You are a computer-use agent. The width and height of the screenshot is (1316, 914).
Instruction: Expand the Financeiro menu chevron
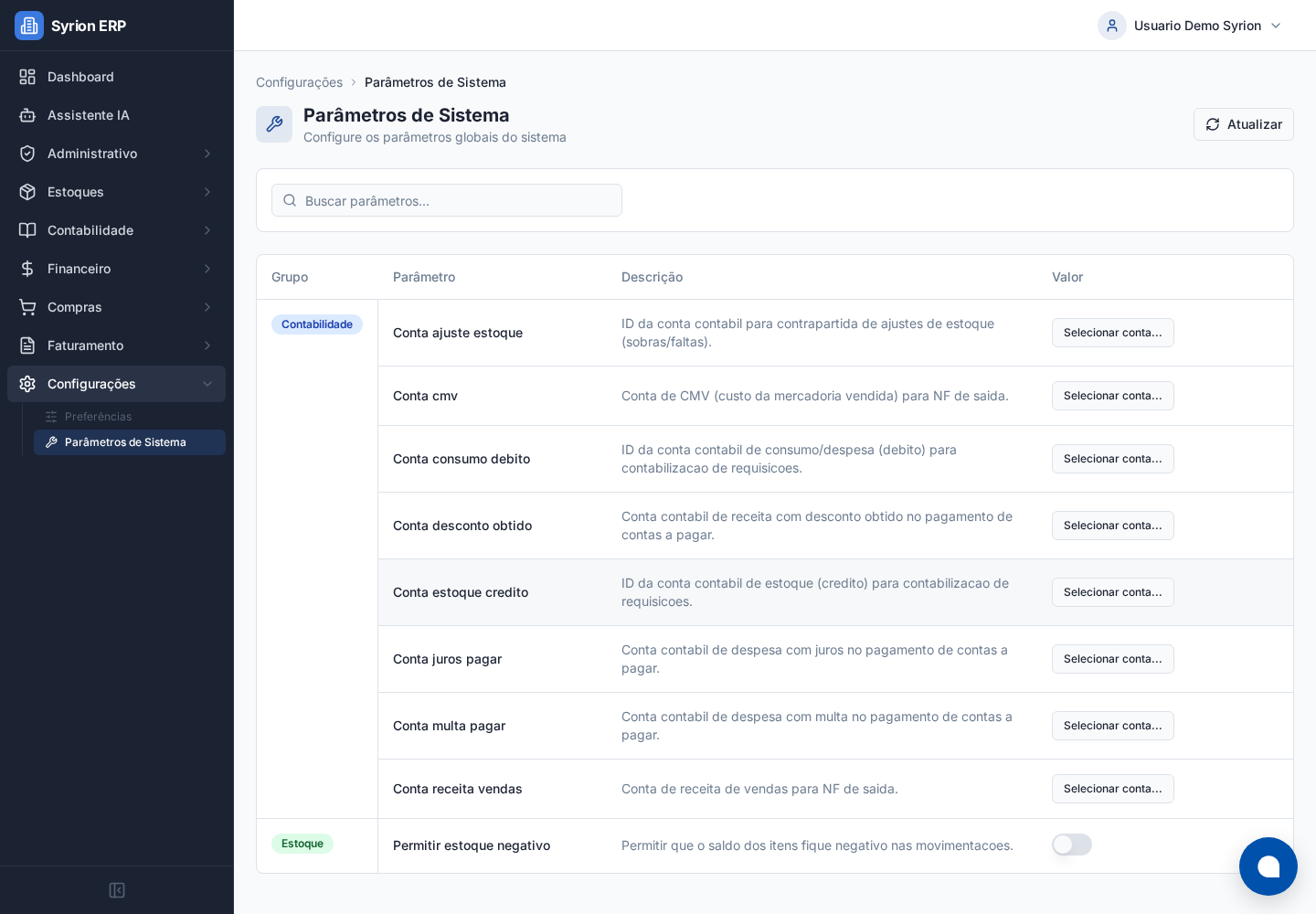point(207,269)
